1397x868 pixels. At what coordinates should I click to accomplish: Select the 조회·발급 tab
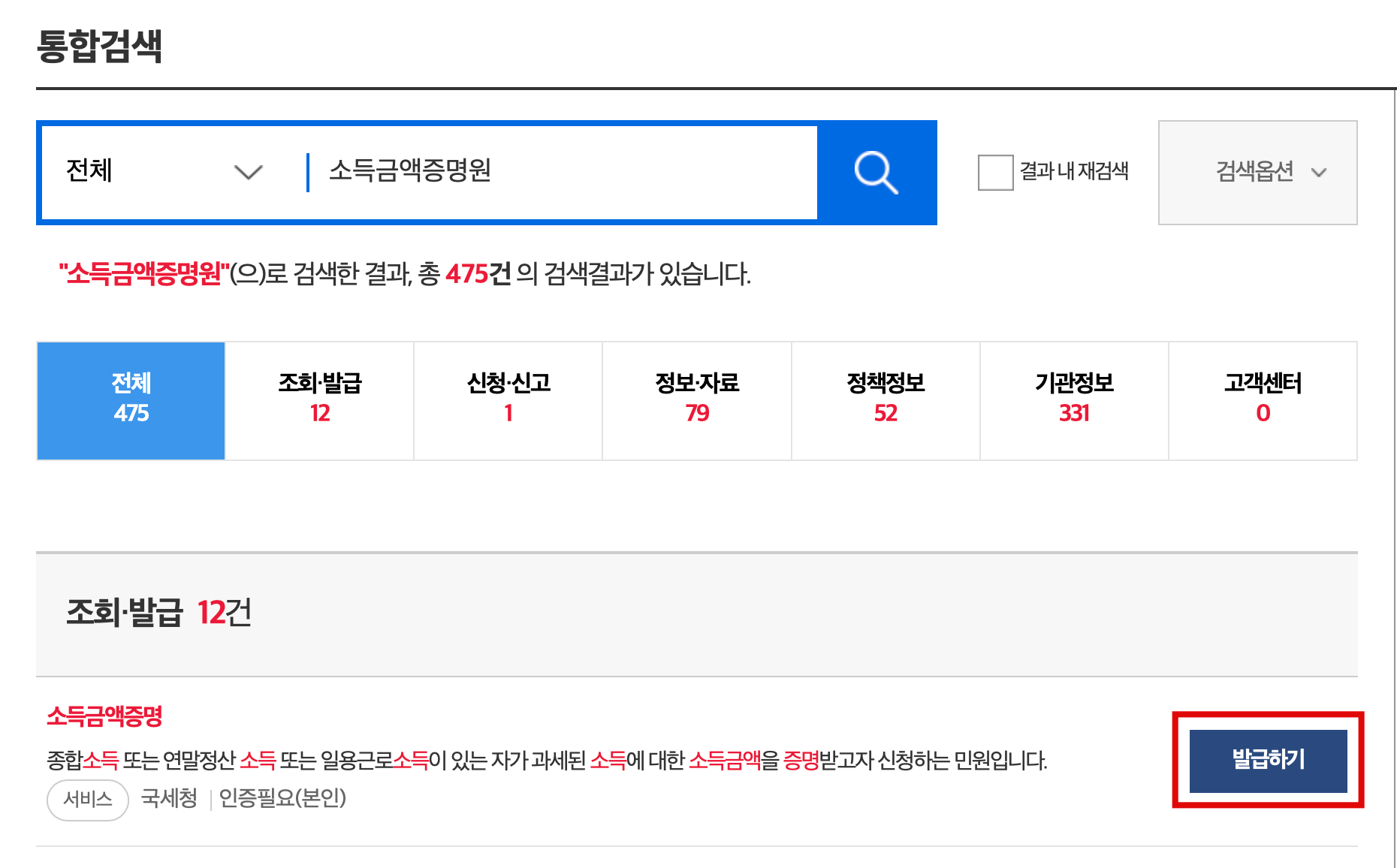coord(319,399)
